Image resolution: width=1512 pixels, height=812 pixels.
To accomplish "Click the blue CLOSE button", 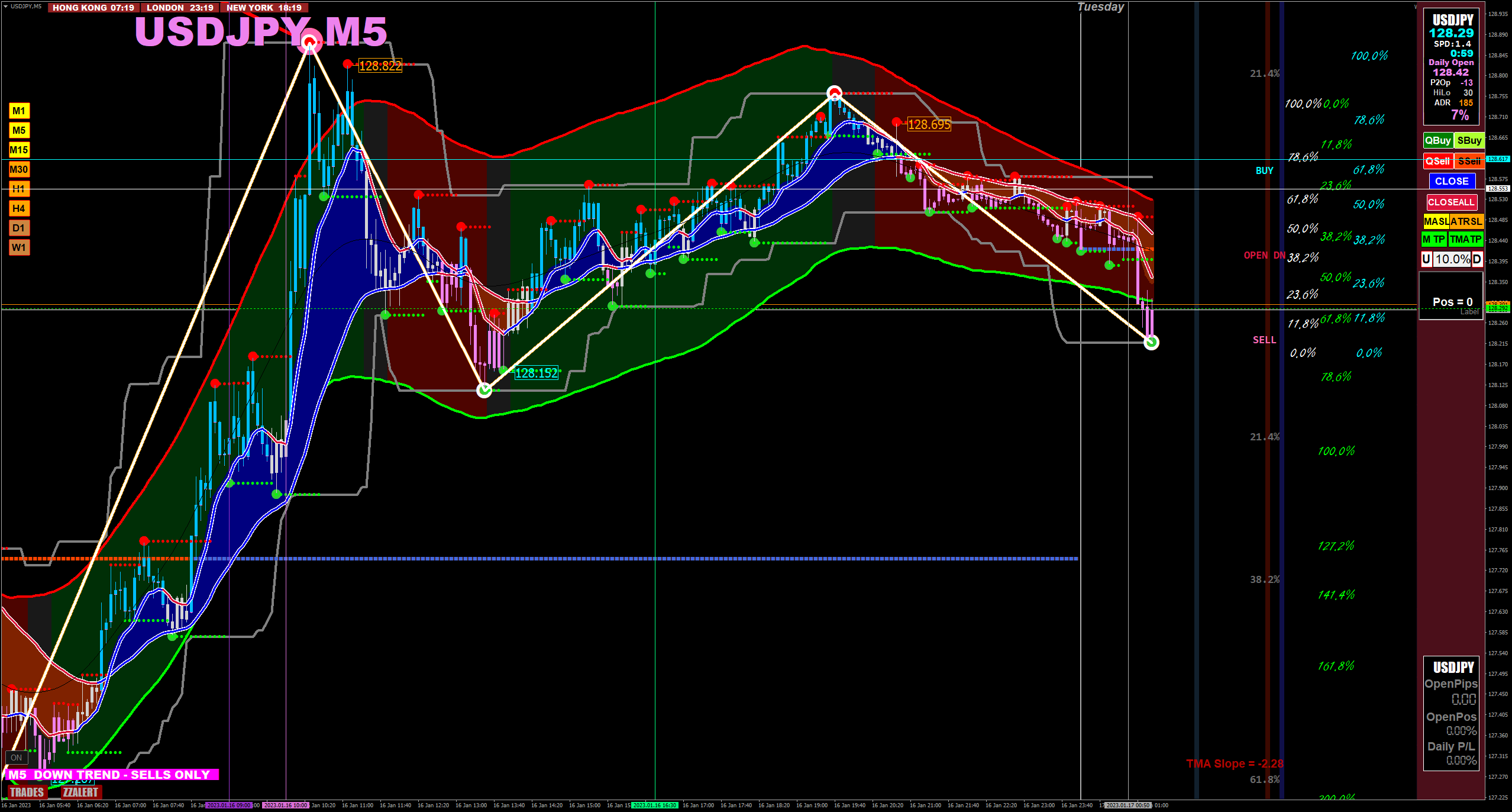I will [x=1452, y=181].
